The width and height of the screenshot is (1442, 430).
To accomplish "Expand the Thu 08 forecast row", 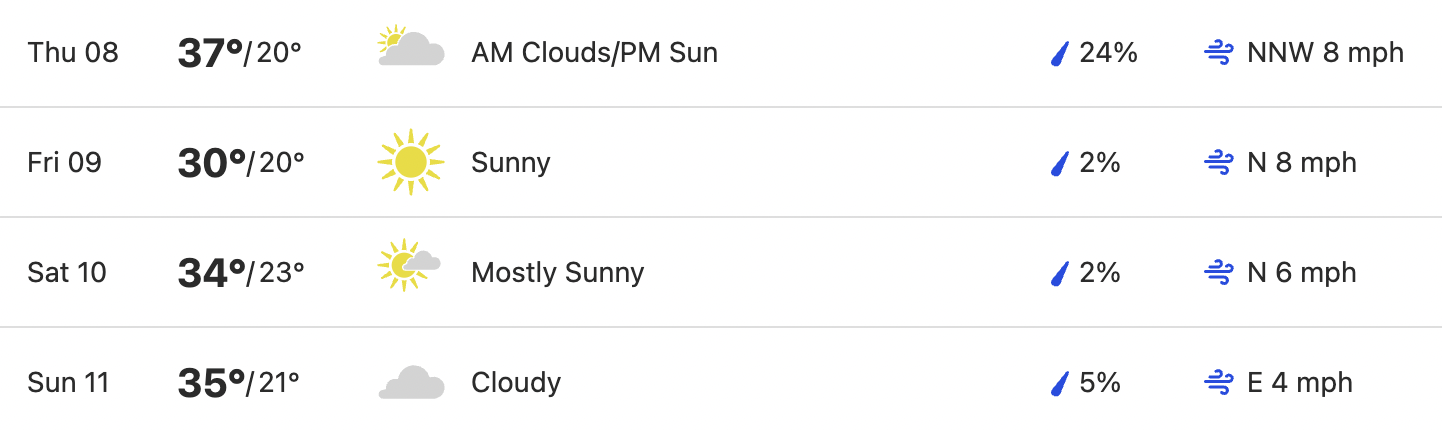I will [721, 53].
